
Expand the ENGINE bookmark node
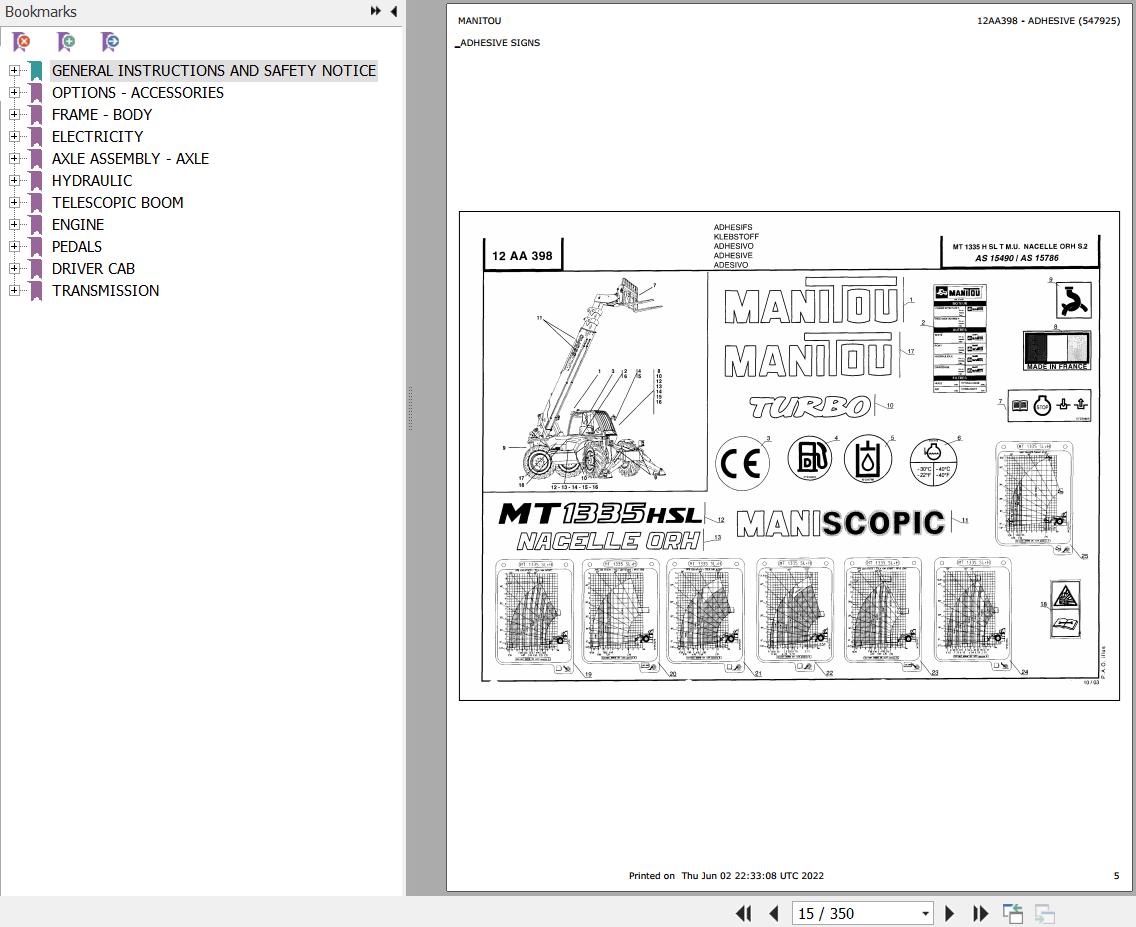[14, 225]
